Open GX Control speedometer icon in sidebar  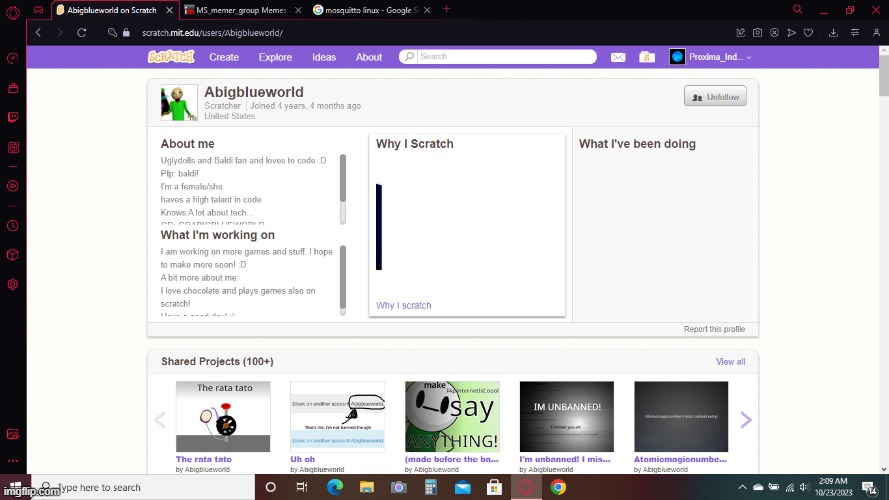(12, 58)
